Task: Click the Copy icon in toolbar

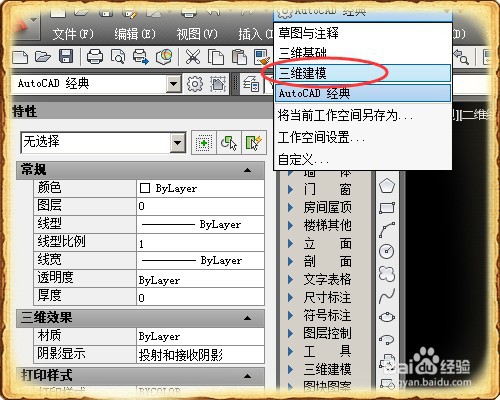Action: (216, 57)
